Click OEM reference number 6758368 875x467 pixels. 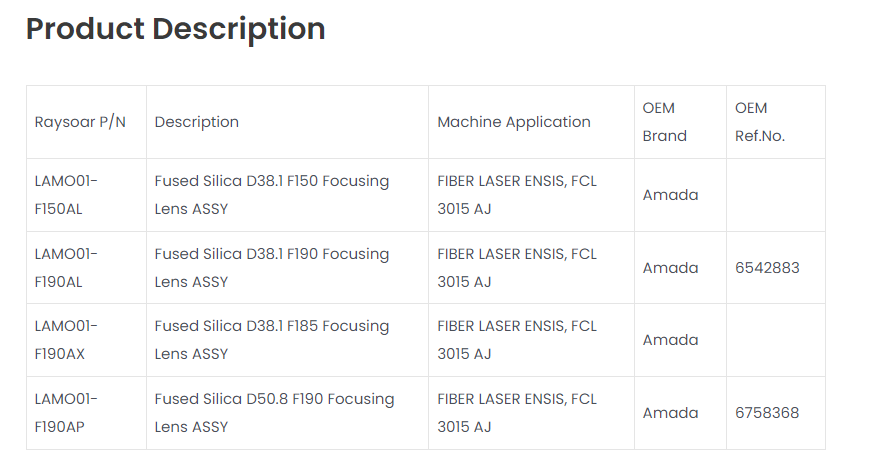pyautogui.click(x=767, y=413)
